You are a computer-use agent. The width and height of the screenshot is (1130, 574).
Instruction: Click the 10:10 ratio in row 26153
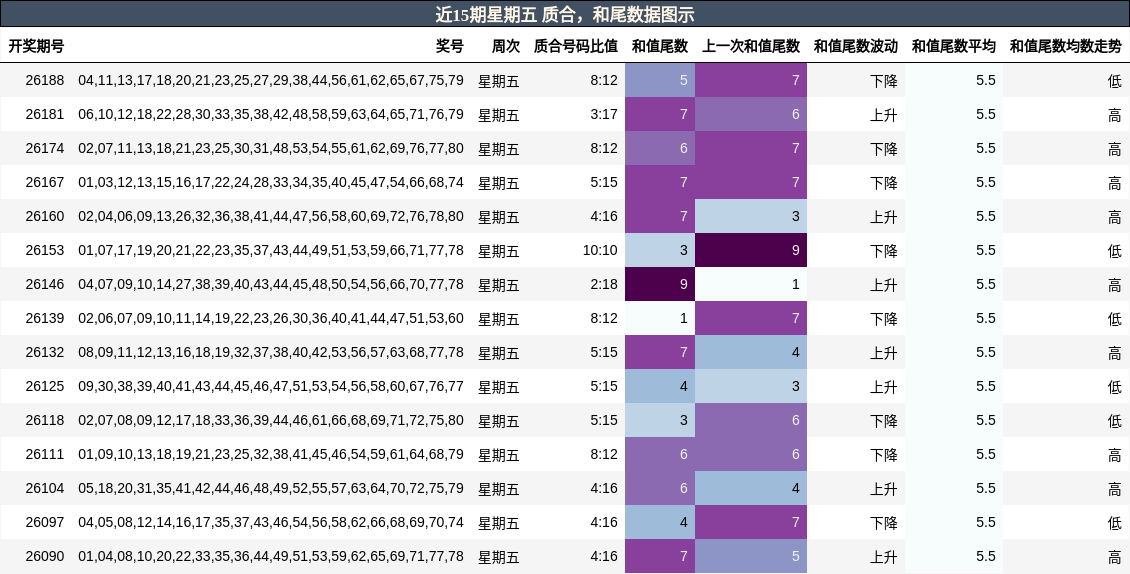click(600, 250)
